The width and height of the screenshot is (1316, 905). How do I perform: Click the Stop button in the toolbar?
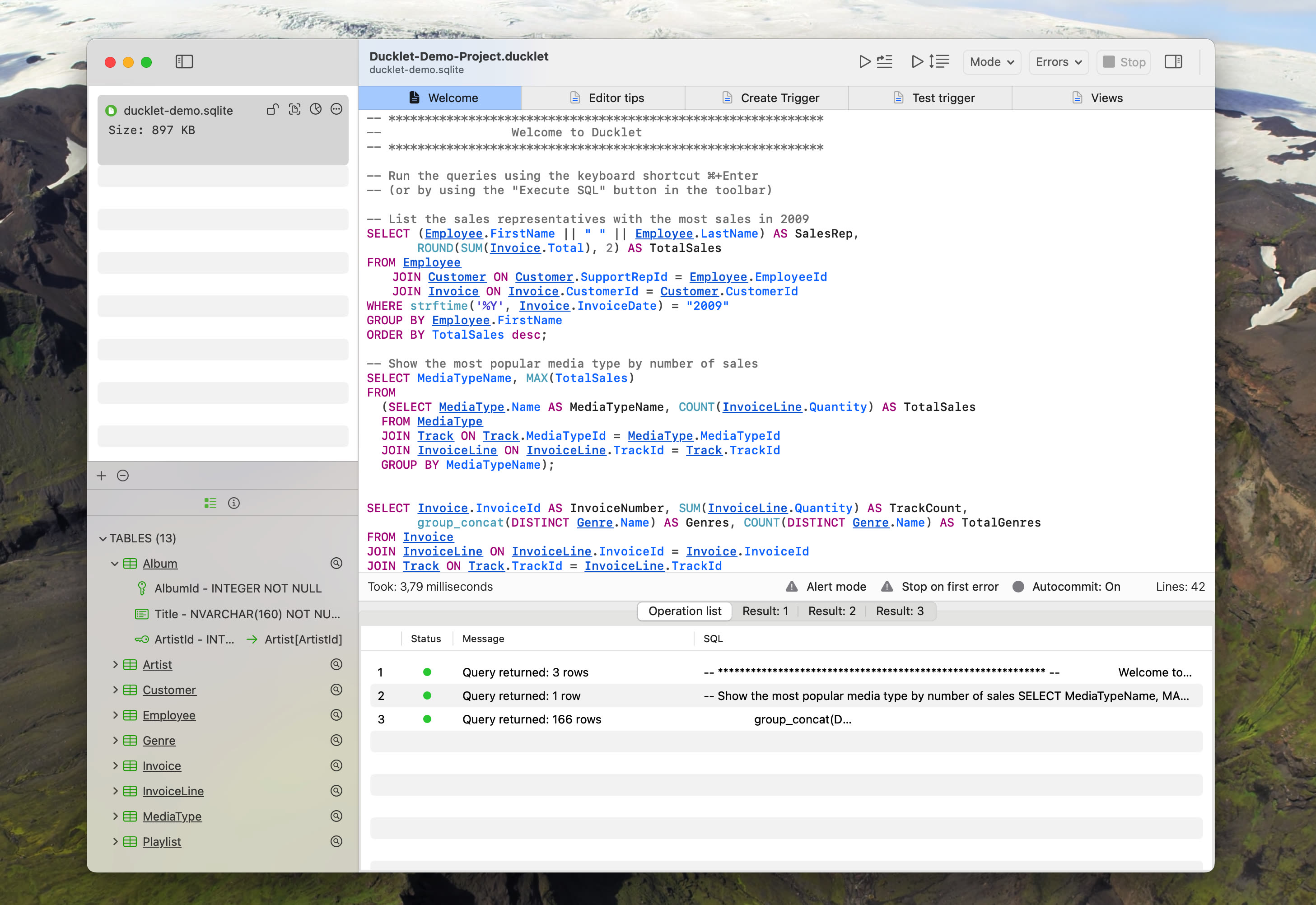coord(1123,62)
